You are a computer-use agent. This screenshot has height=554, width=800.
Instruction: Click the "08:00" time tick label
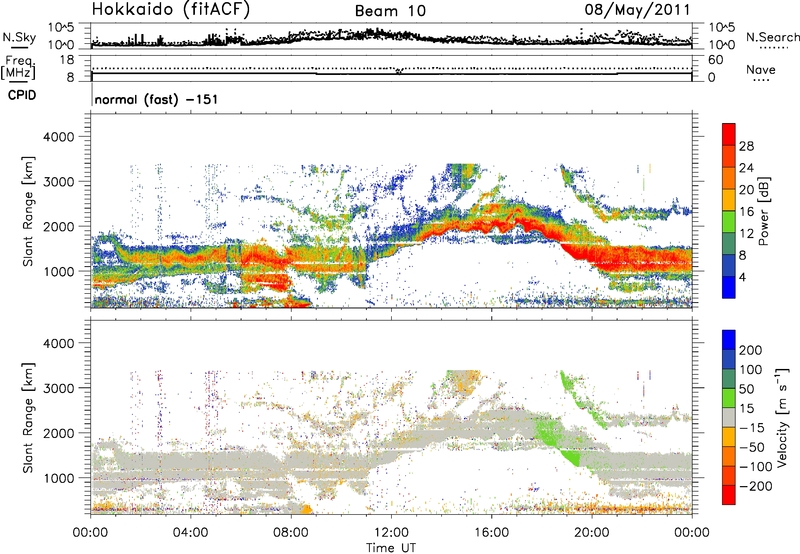click(x=291, y=533)
